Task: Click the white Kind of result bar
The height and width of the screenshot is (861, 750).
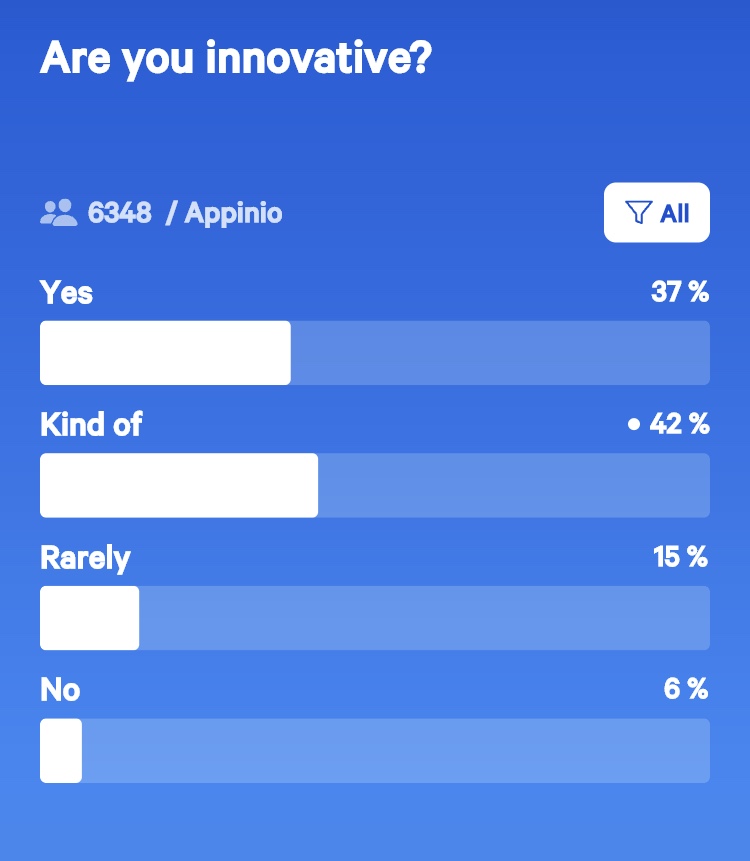Action: coord(179,485)
